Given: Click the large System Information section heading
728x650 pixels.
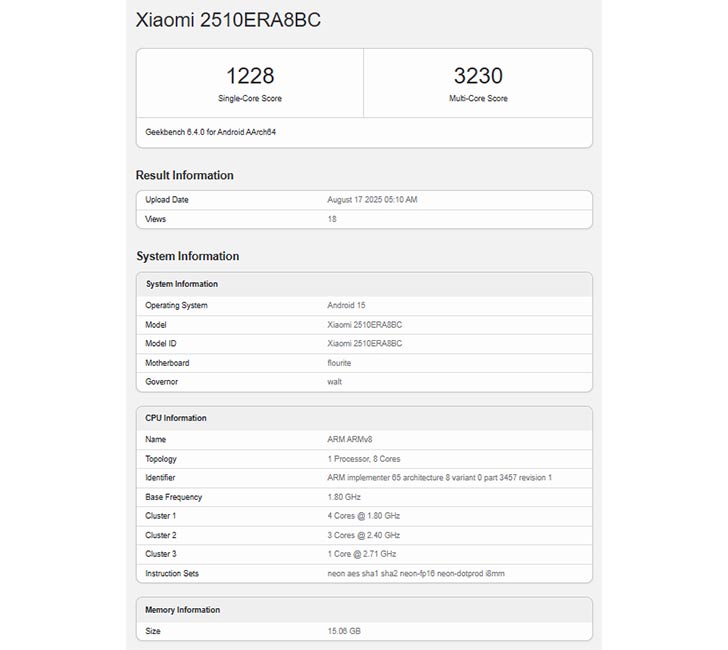Looking at the screenshot, I should [188, 256].
